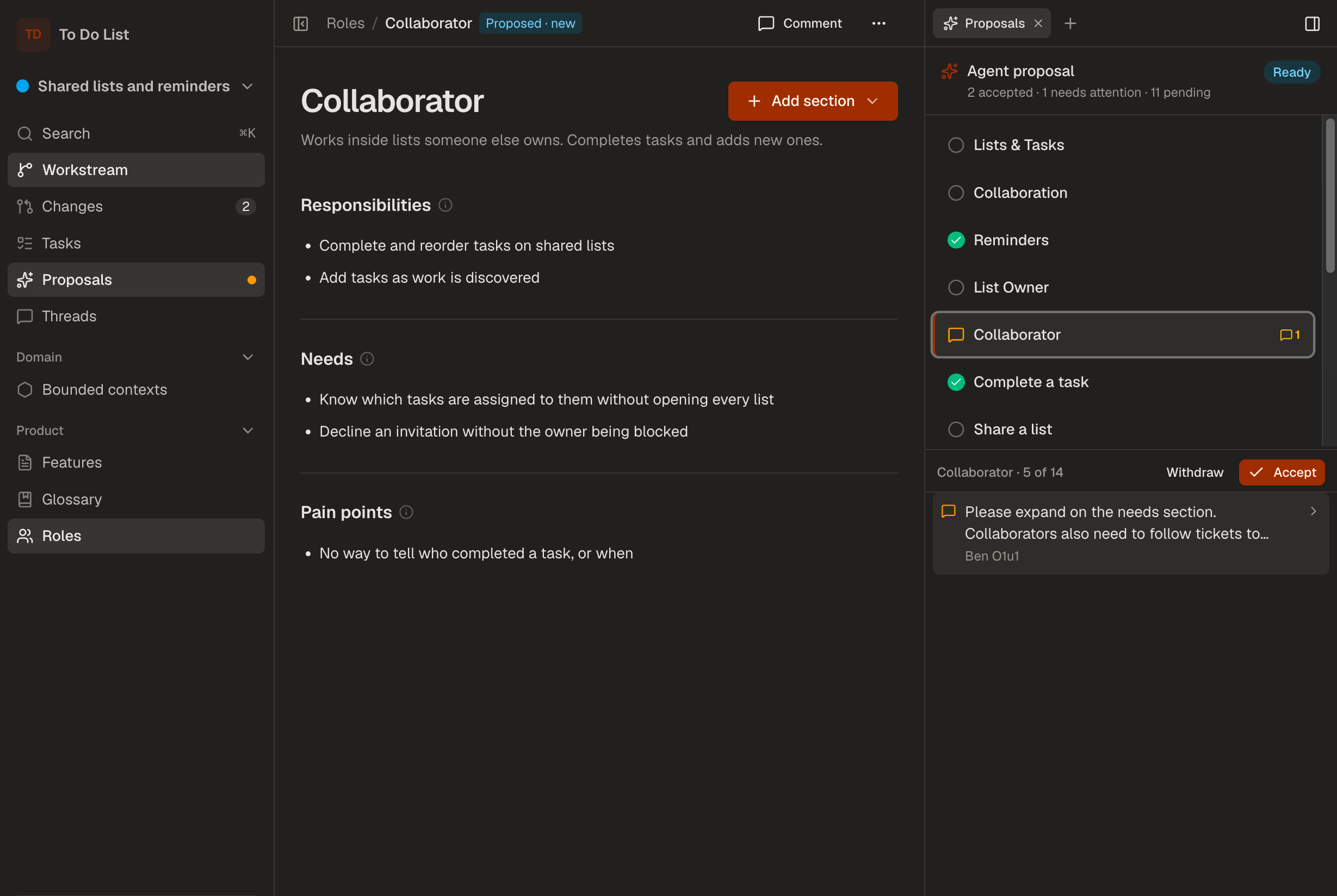This screenshot has height=896, width=1337.
Task: Add a new panel tab with plus icon
Action: 1070,23
